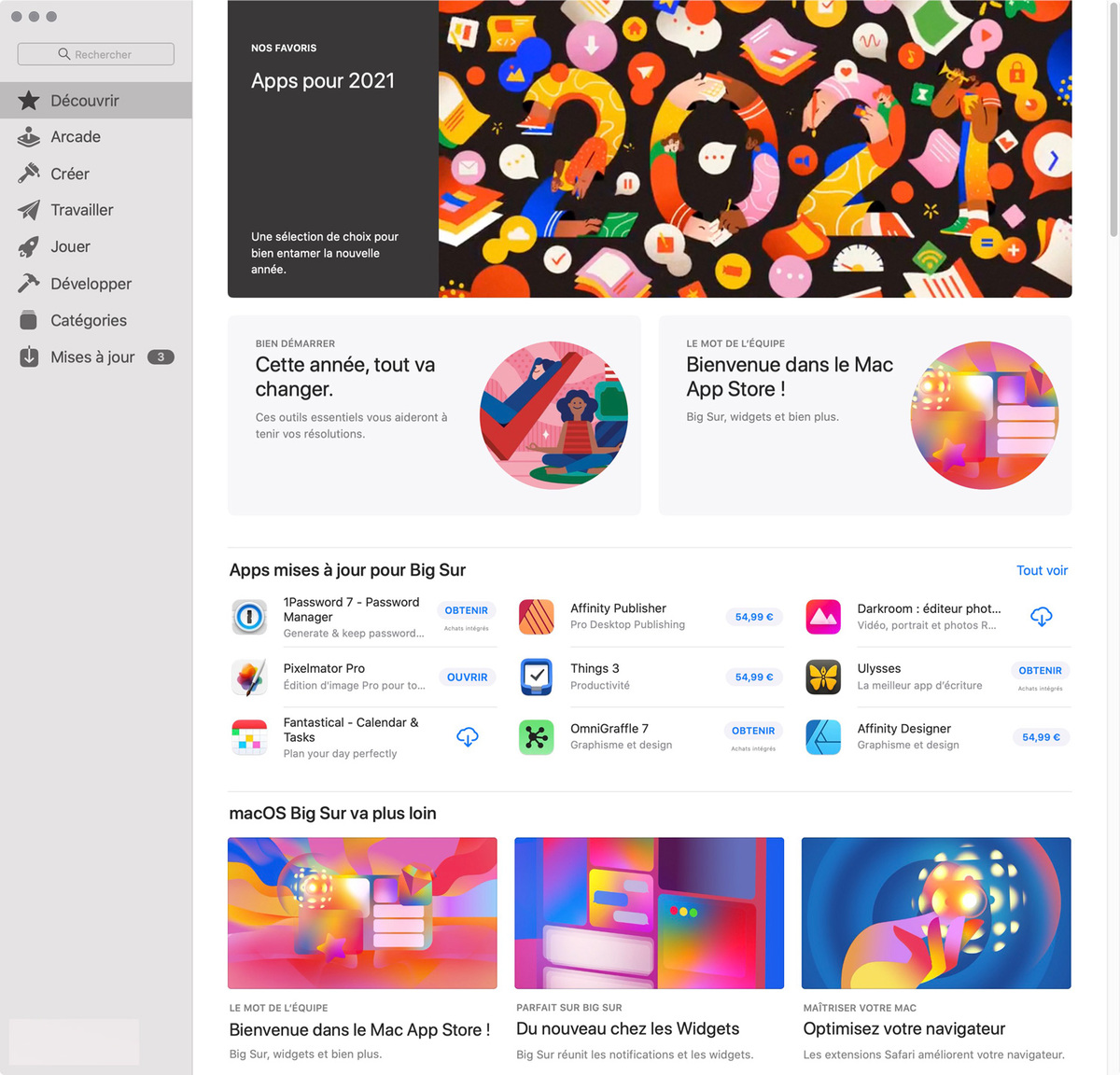Open the Affinity Designer app icon
Viewport: 1120px width, 1075px height.
(x=823, y=737)
